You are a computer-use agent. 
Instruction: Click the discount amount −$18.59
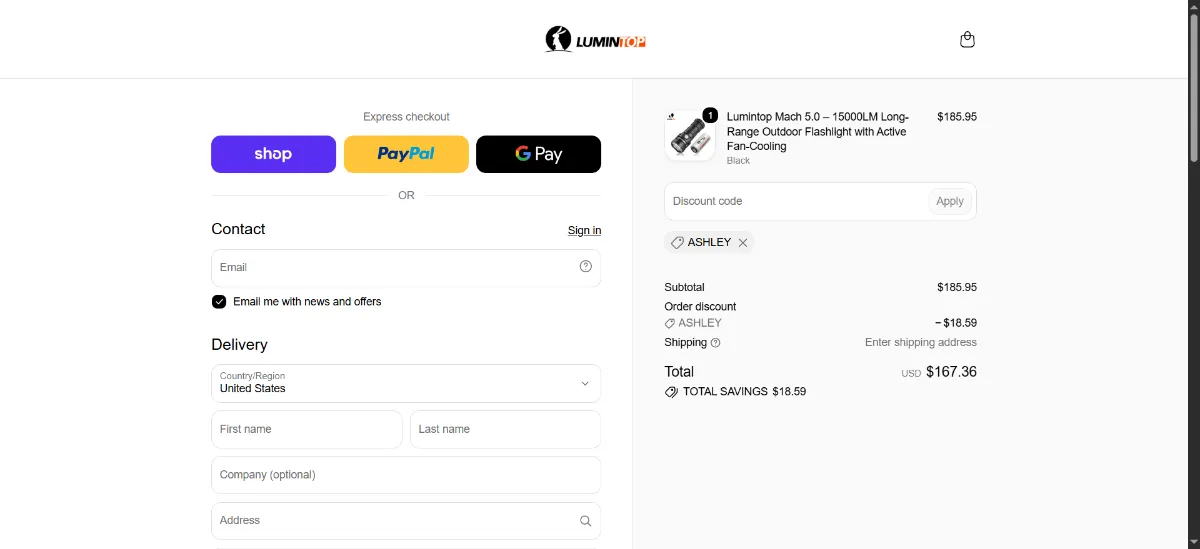(x=955, y=323)
